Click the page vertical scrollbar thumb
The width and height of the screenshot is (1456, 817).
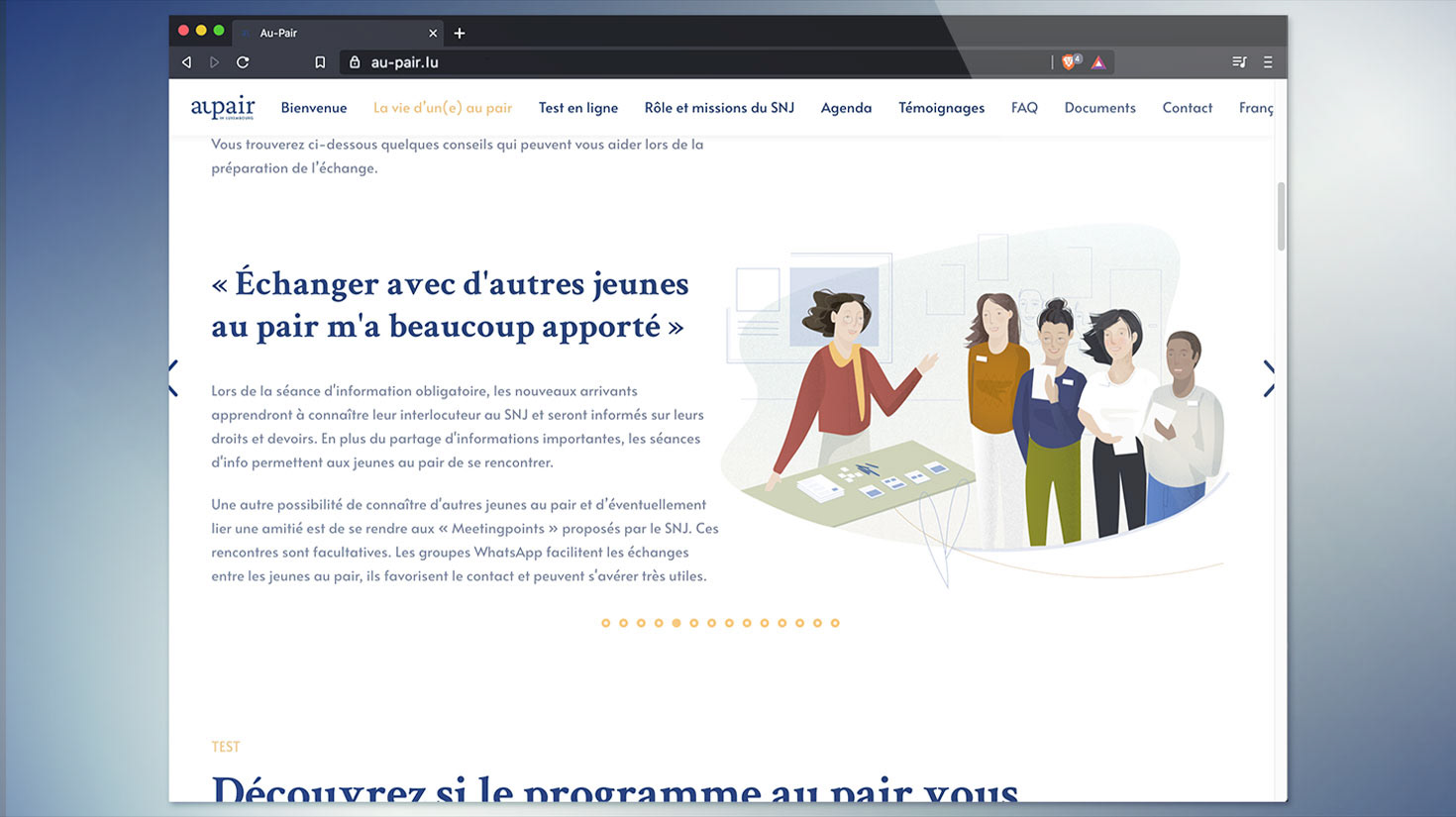tap(1281, 216)
